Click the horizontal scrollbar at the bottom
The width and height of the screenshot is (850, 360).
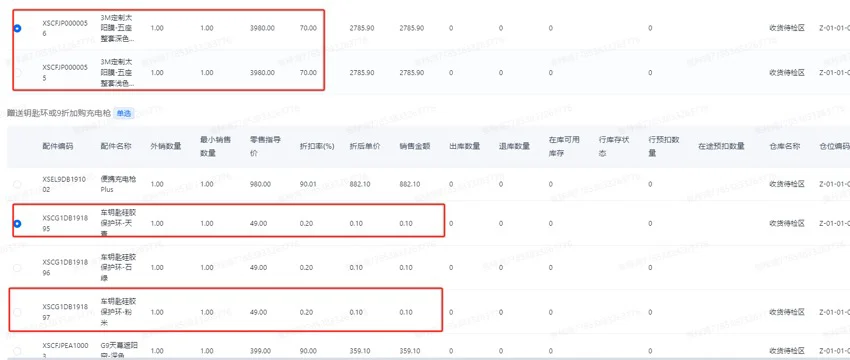tap(425, 358)
